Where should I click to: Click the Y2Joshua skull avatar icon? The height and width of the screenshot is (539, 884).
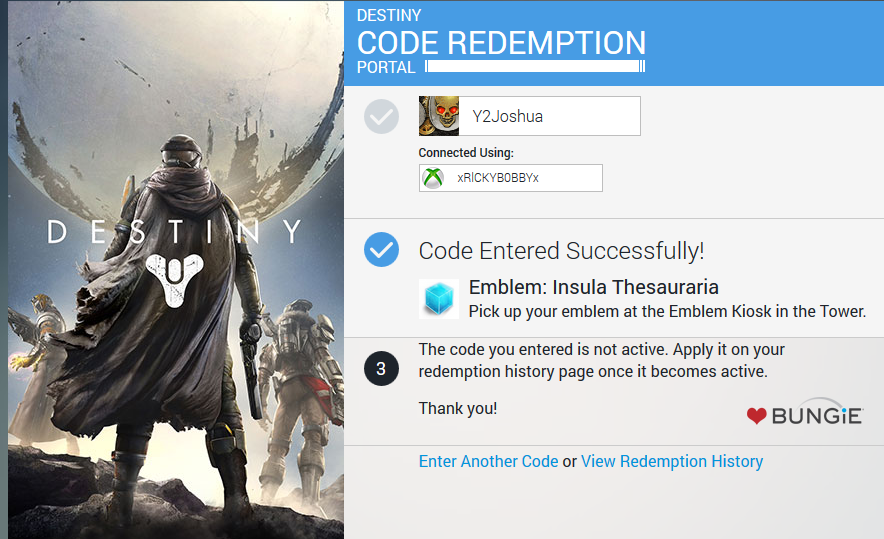439,116
